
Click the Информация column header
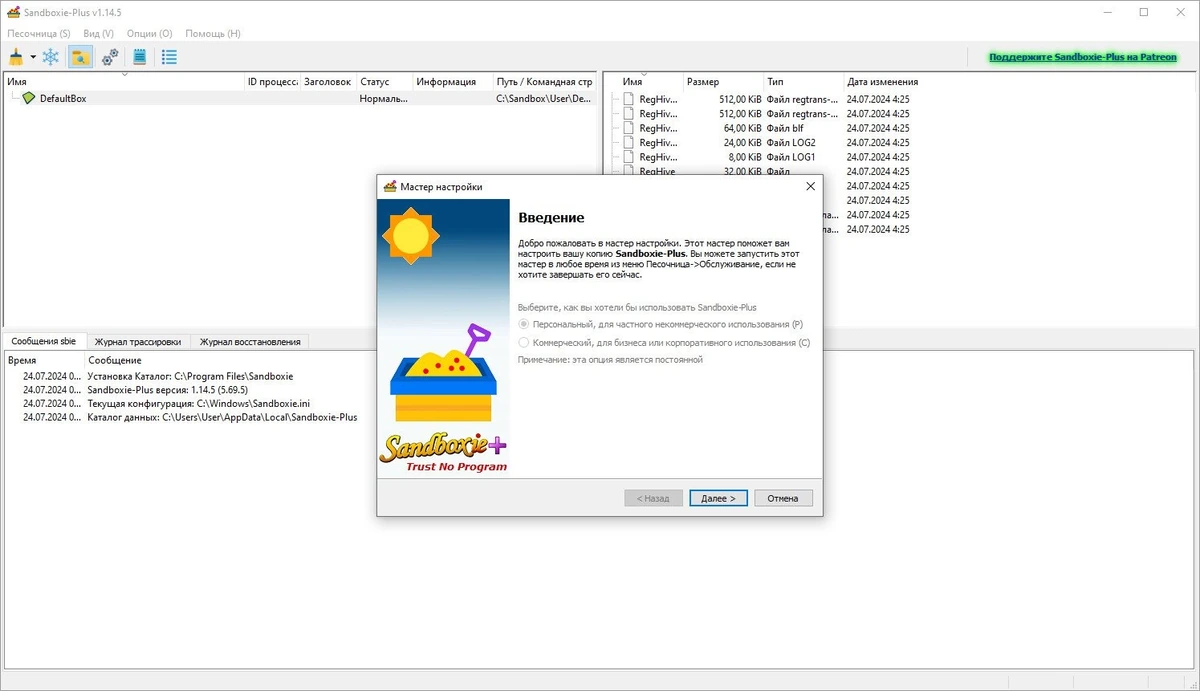pos(453,82)
